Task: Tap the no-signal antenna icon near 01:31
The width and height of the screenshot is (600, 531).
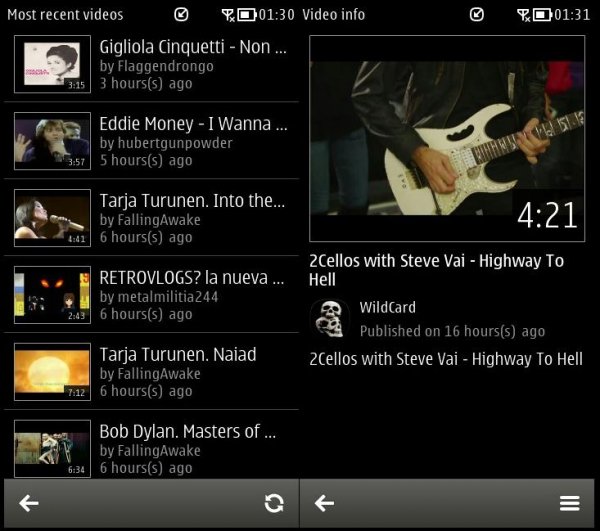Action: (x=524, y=15)
